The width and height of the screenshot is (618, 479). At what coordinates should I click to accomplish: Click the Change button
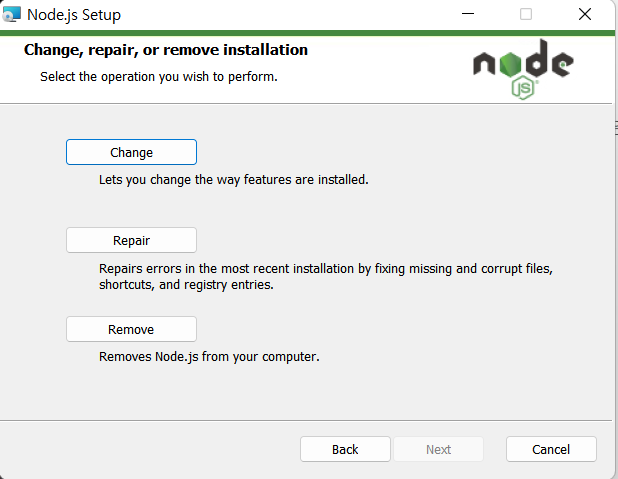[131, 152]
